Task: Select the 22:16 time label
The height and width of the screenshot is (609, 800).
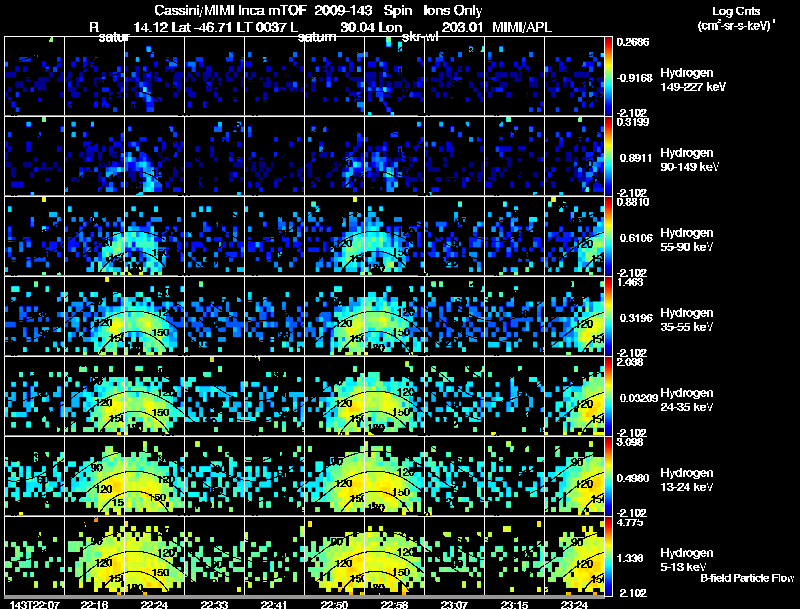Action: click(94, 604)
